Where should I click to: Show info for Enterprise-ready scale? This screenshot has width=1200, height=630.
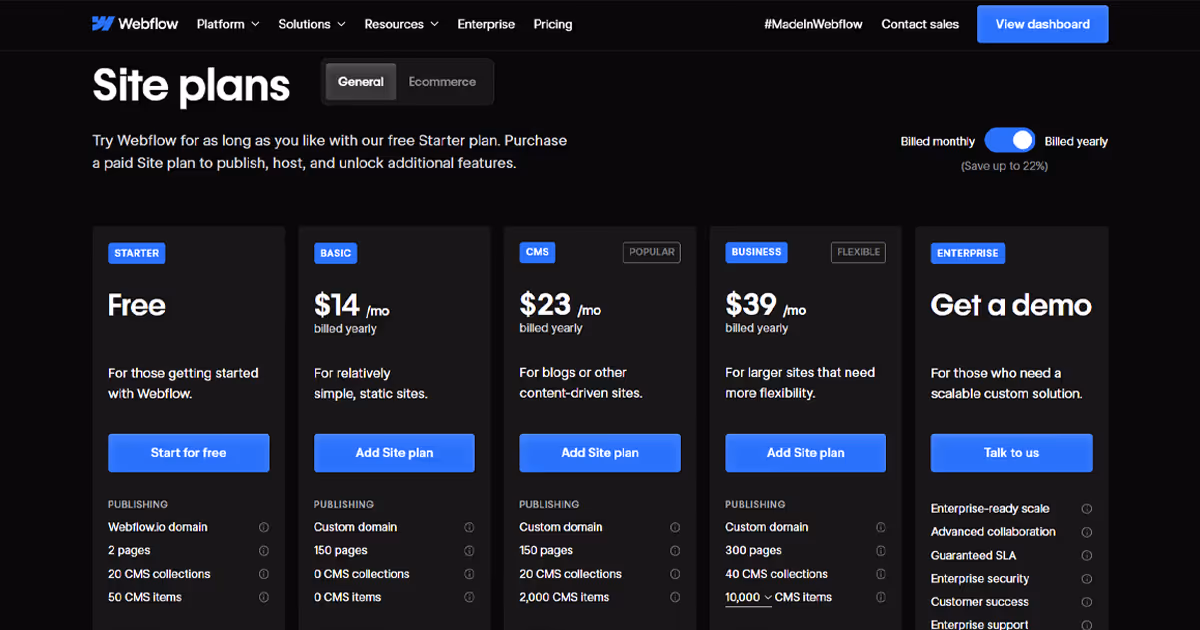[x=1087, y=509]
